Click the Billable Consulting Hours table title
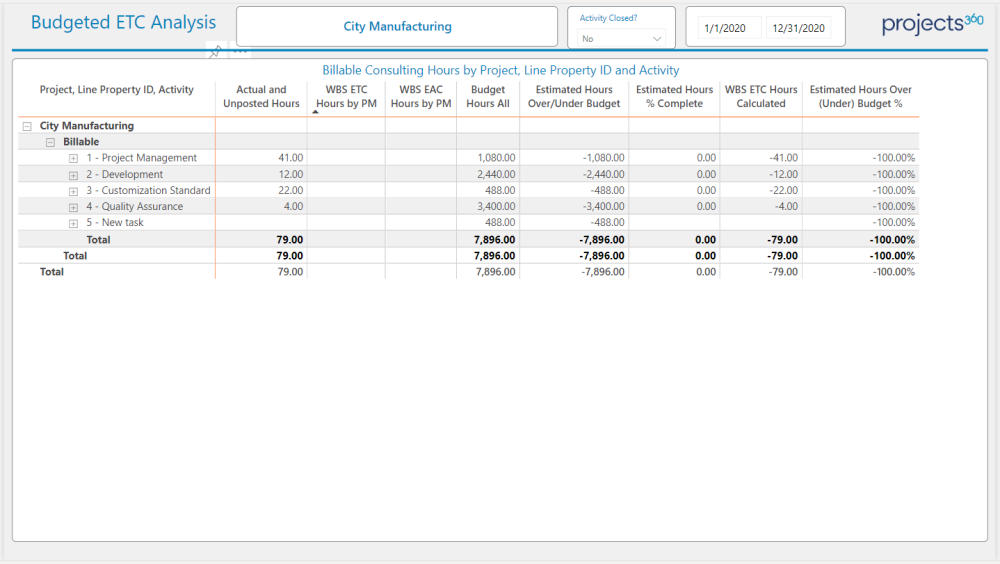 500,70
